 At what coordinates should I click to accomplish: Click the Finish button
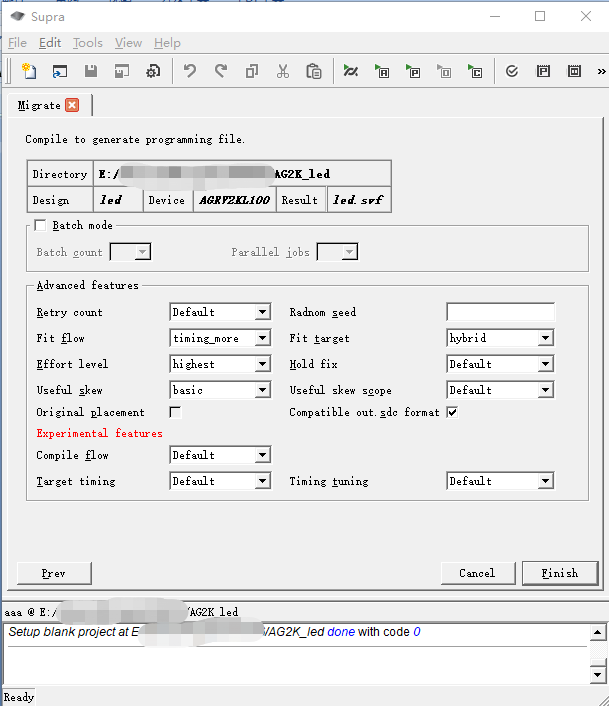tap(560, 573)
